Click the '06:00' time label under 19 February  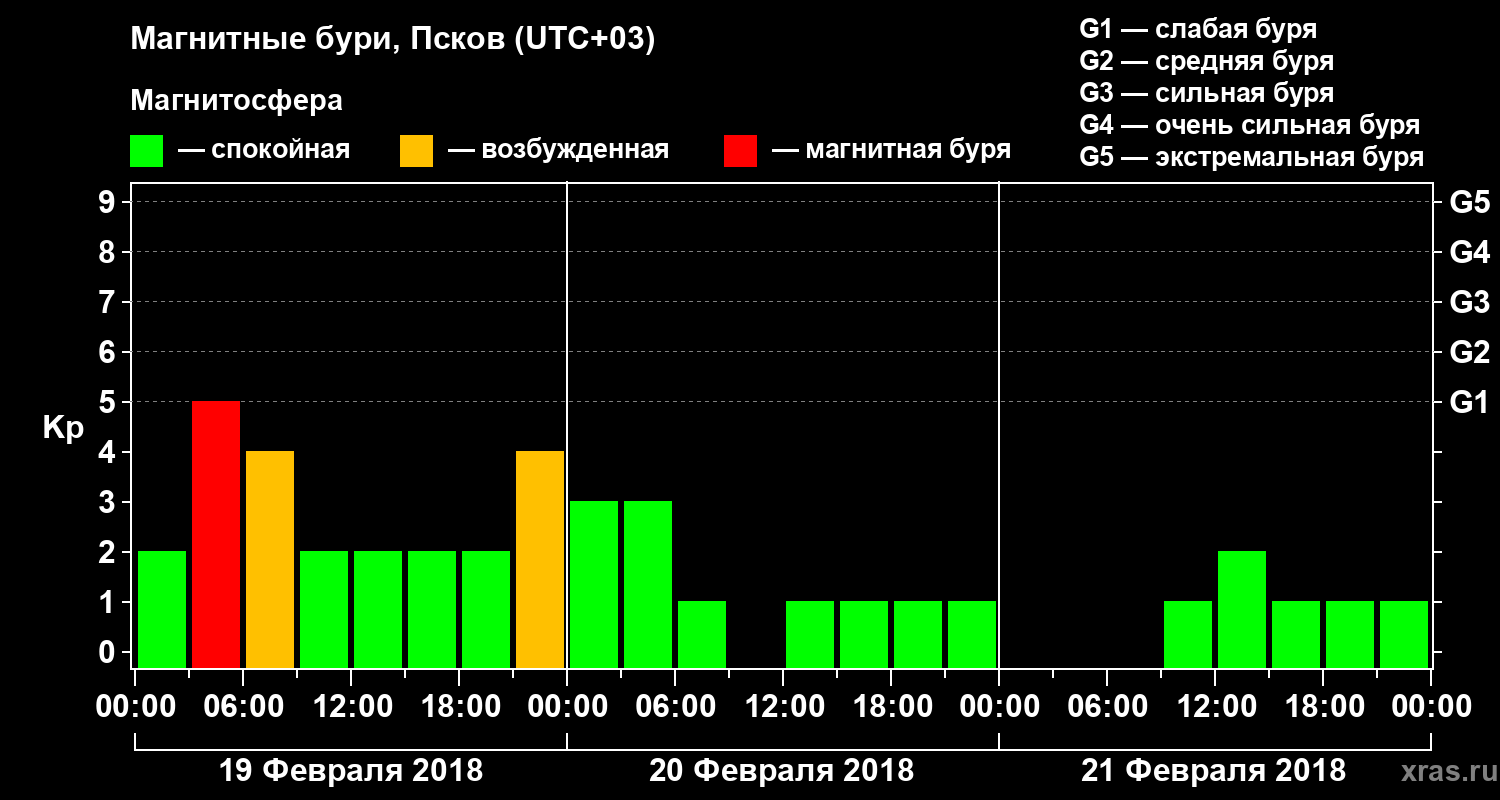coord(243,707)
